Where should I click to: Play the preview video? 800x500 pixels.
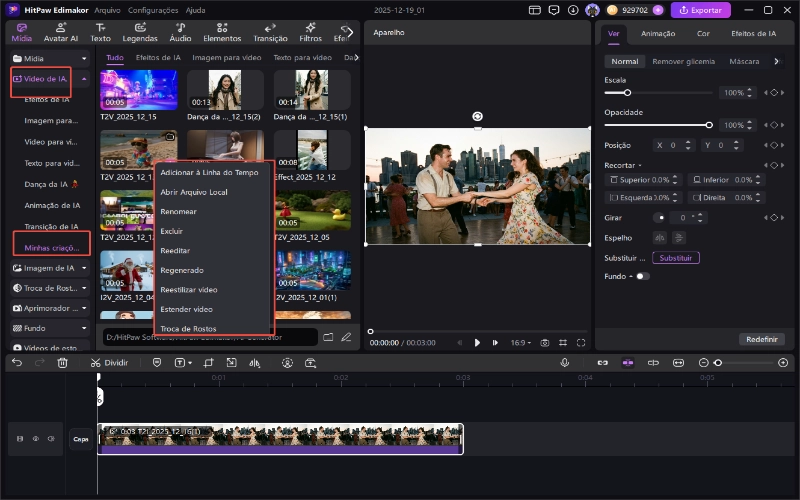[477, 342]
